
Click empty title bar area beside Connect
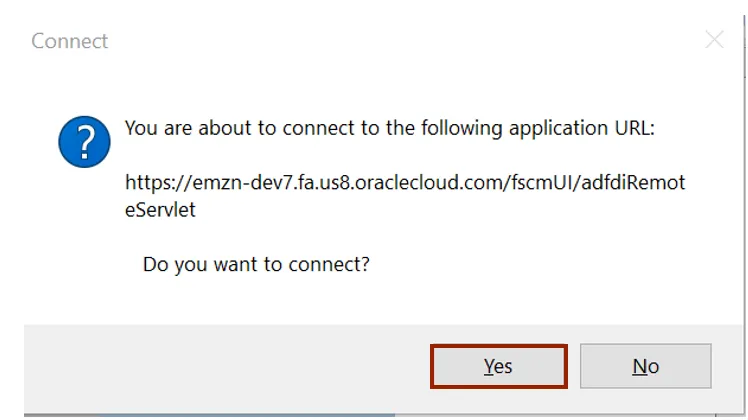[400, 41]
